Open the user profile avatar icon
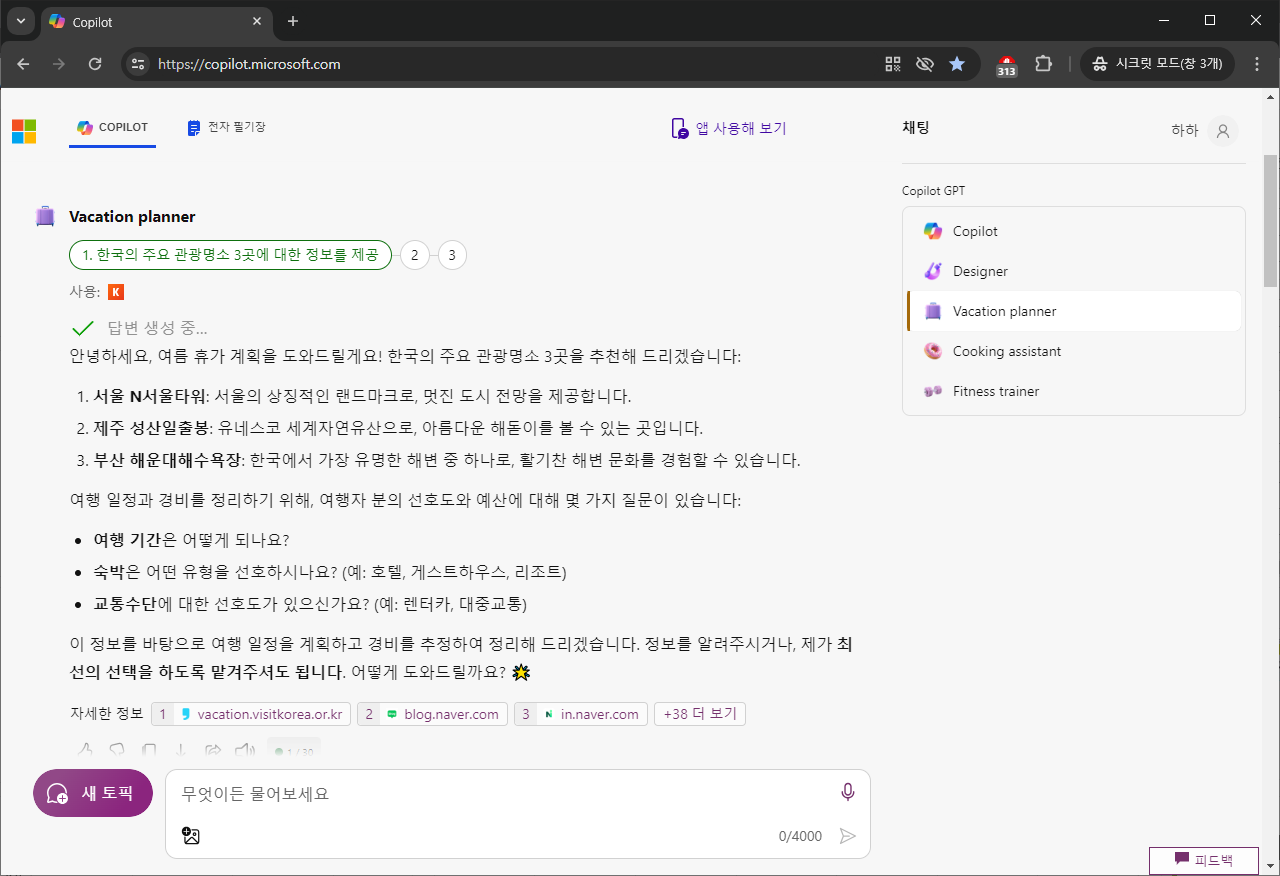The width and height of the screenshot is (1280, 876). pyautogui.click(x=1222, y=131)
